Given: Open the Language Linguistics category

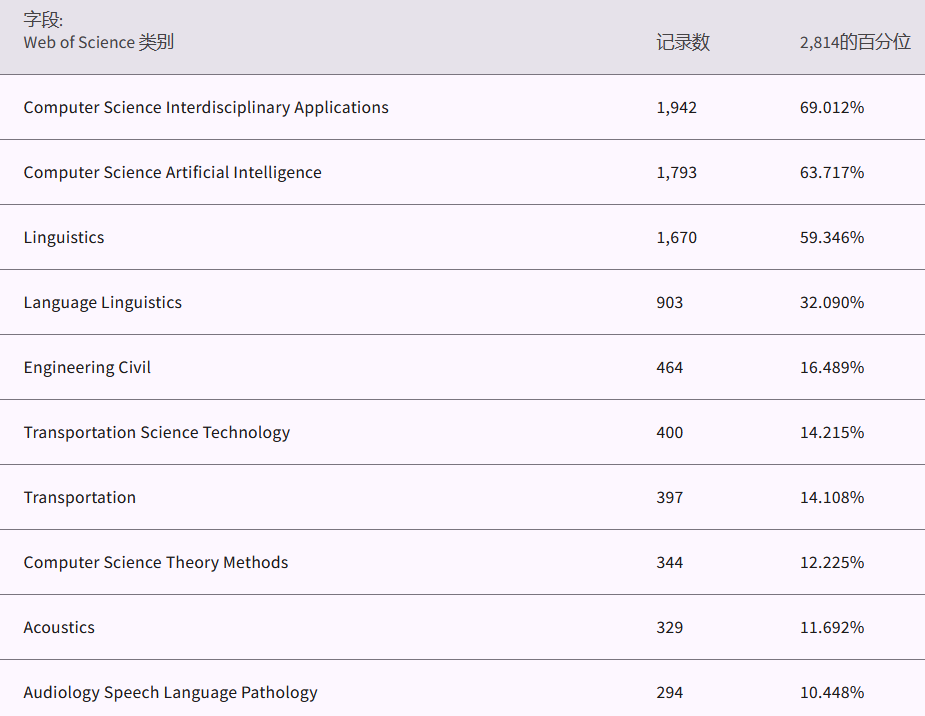Looking at the screenshot, I should [x=103, y=302].
